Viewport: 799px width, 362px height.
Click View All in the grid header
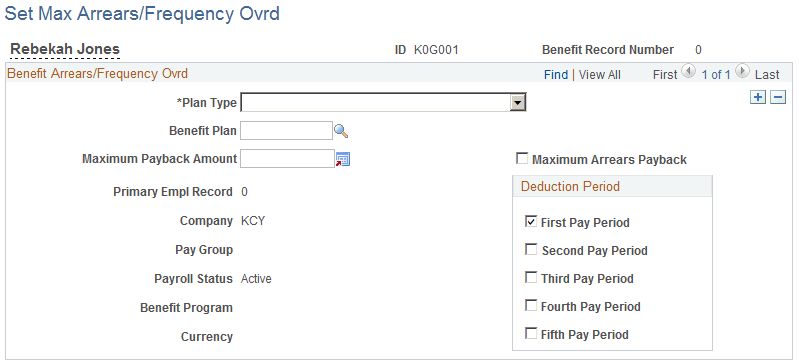[x=600, y=75]
